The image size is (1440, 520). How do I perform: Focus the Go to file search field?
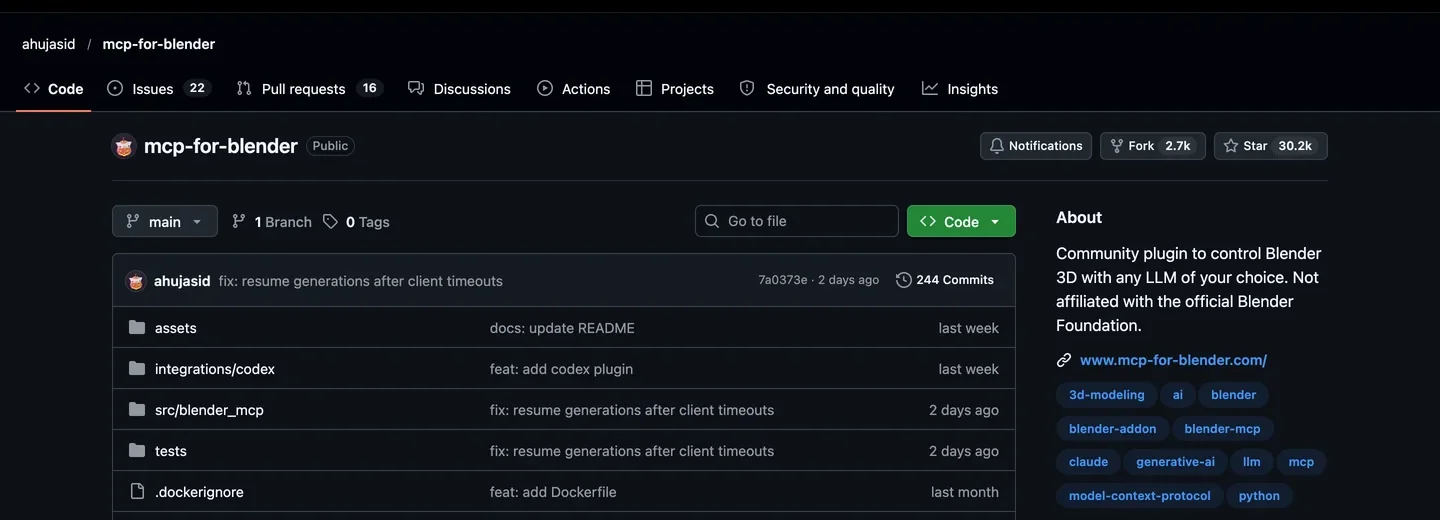[797, 221]
